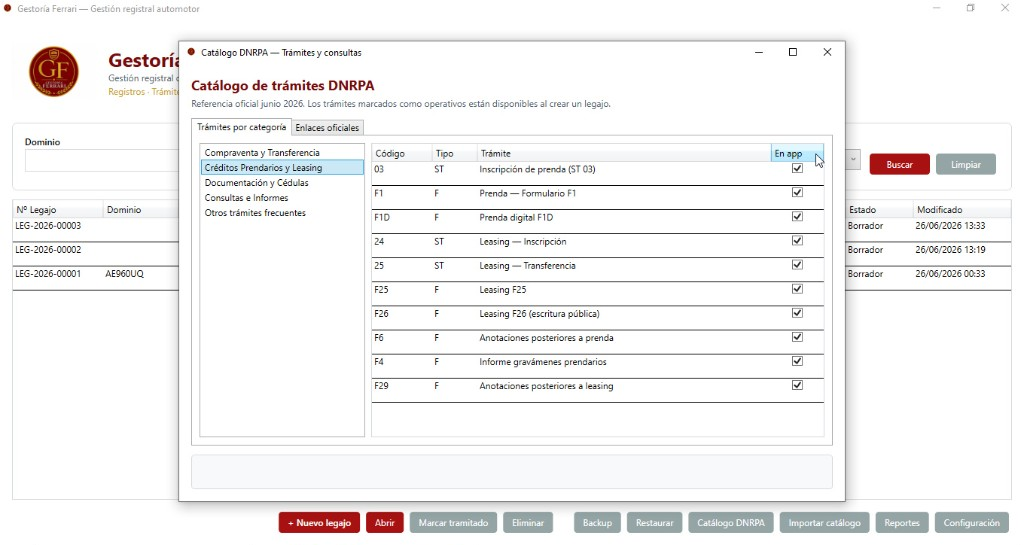1024x545 pixels.
Task: Toggle En app checkbox for Leasing — Inscripción
Action: pyautogui.click(x=797, y=241)
